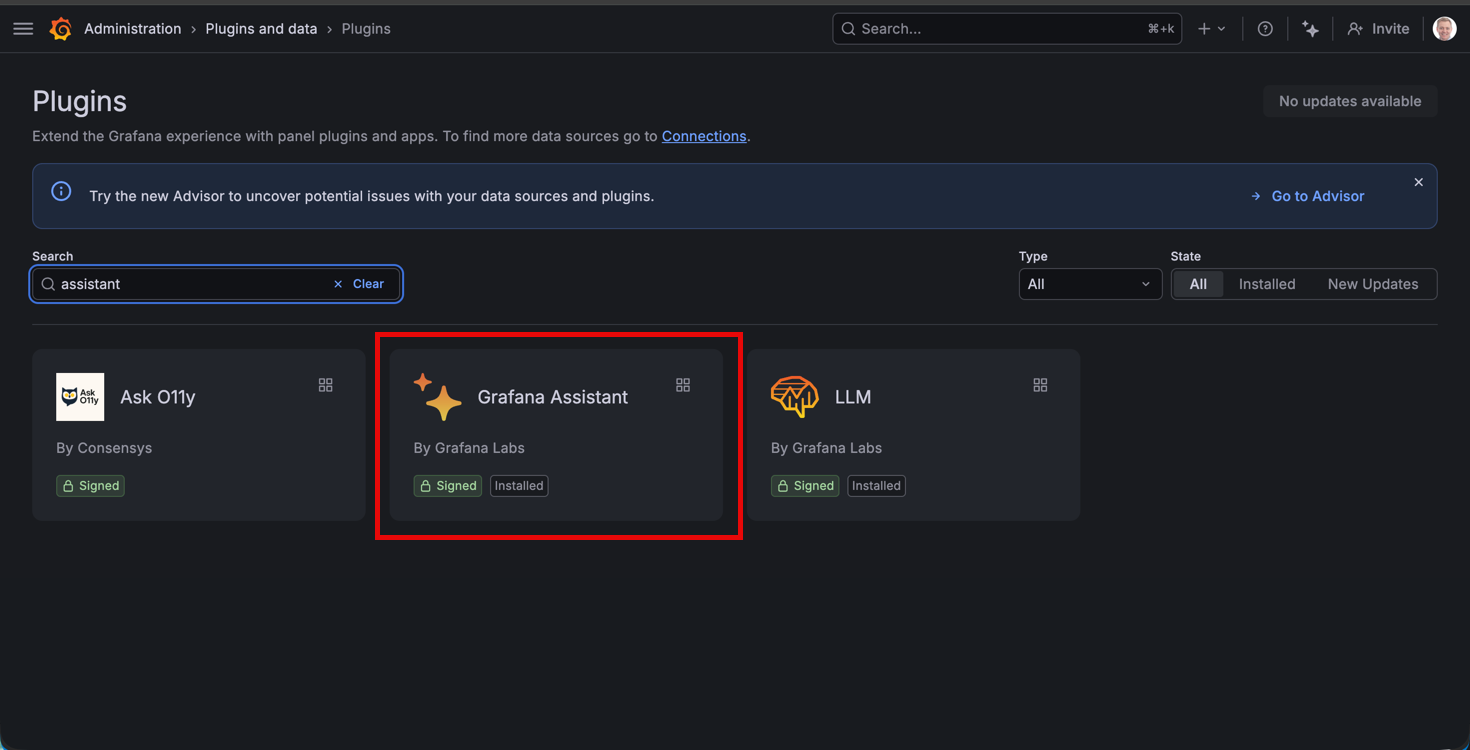Follow the Connections link
1470x750 pixels.
coord(704,136)
